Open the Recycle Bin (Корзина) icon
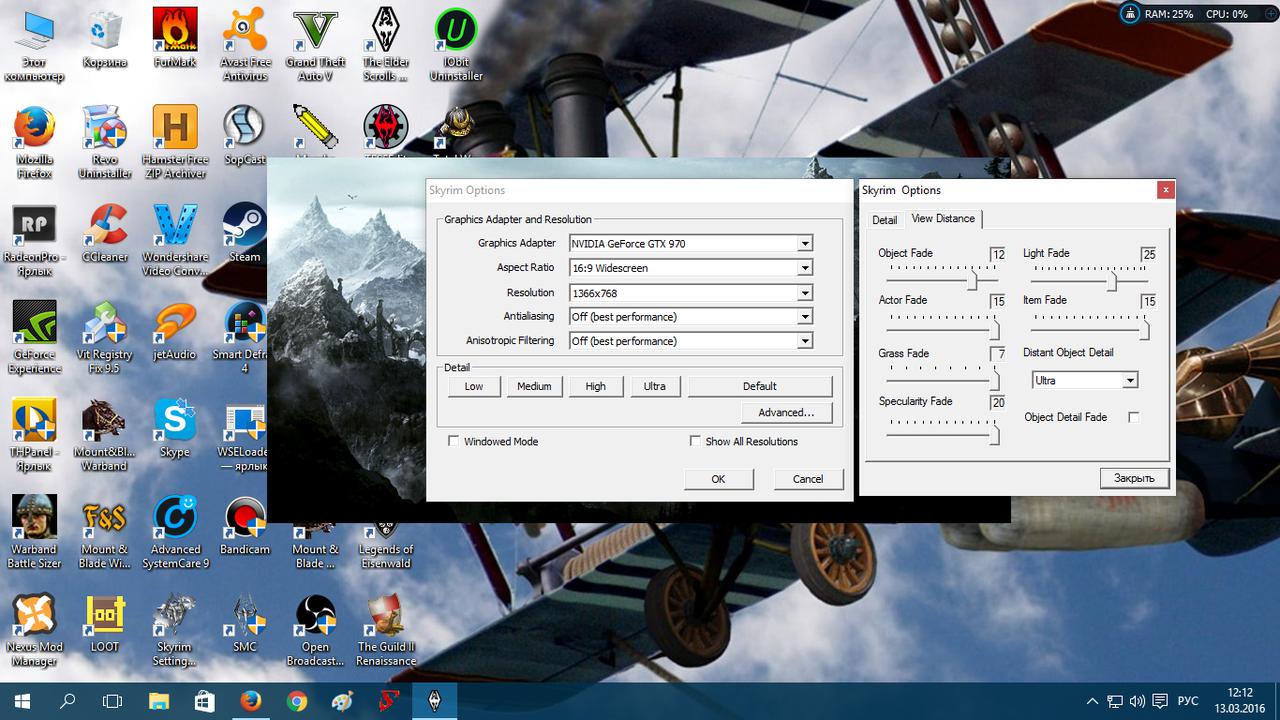1280x720 pixels. pos(105,40)
